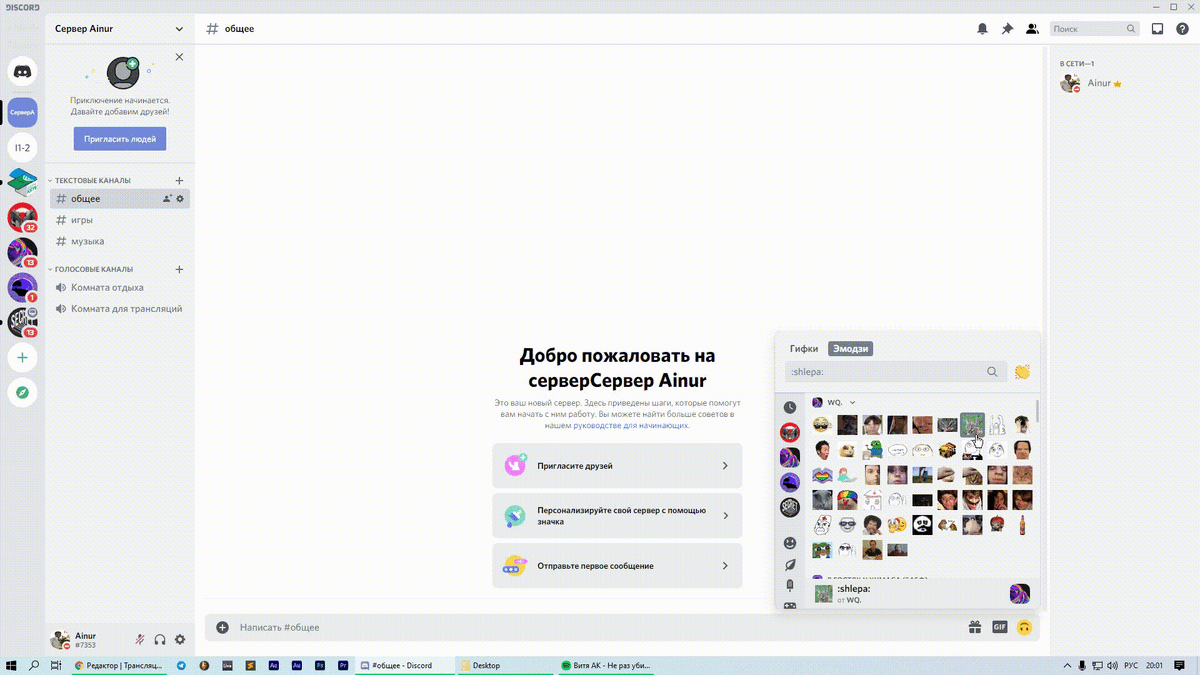Add a new voice channel
1200x675 pixels.
coord(180,269)
